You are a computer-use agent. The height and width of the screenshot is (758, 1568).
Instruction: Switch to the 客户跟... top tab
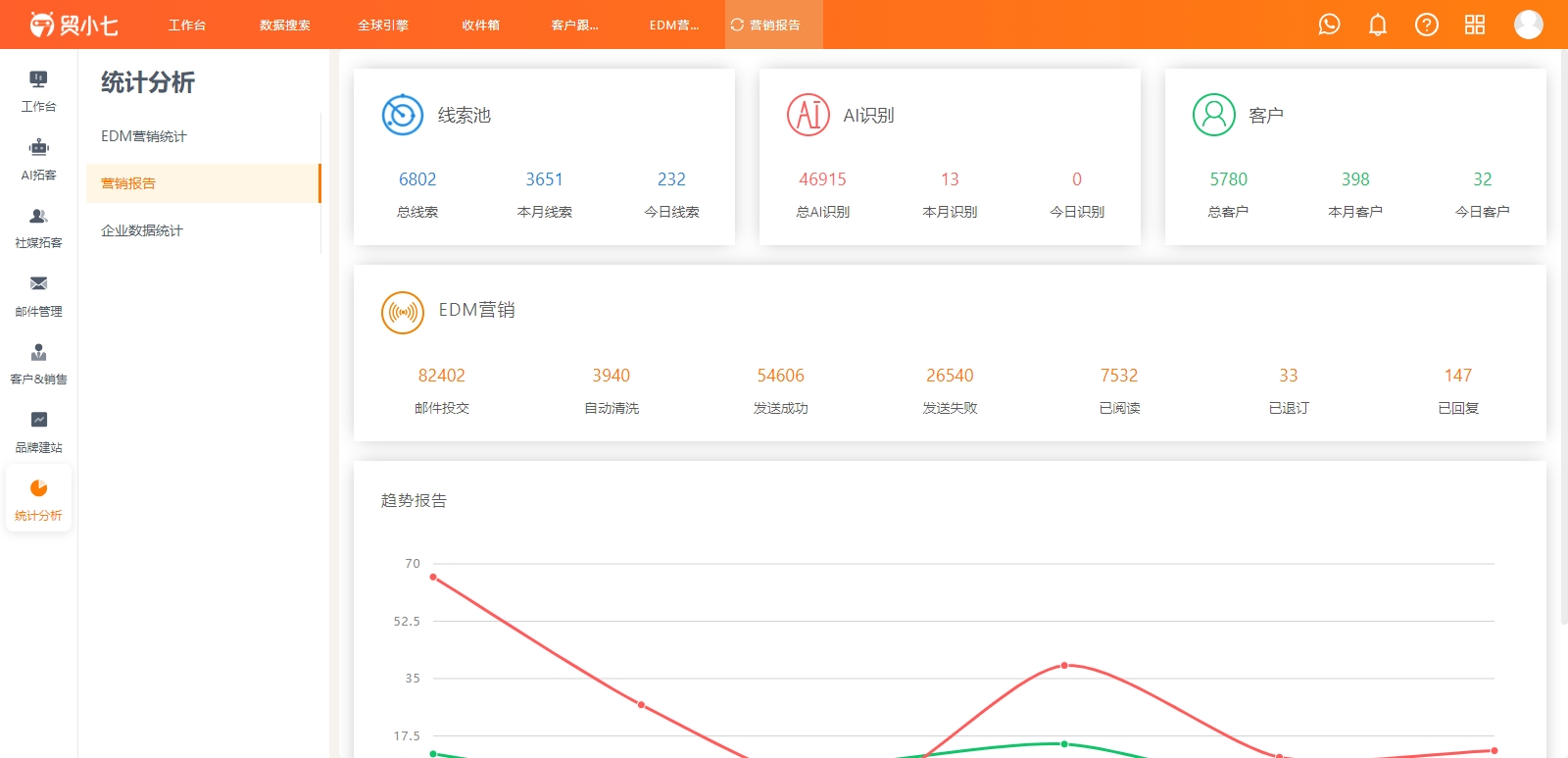(575, 25)
